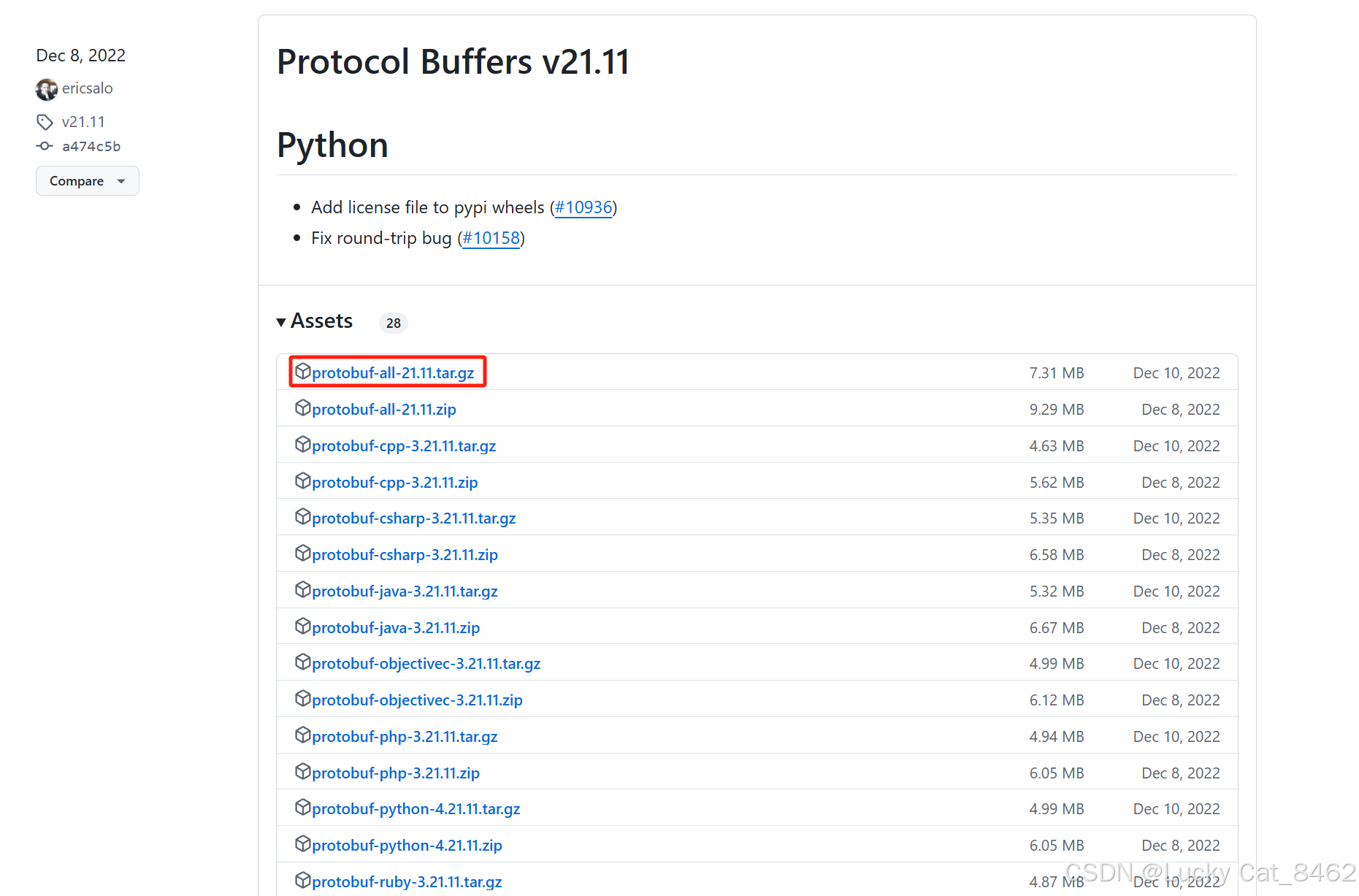Viewport: 1359px width, 896px height.
Task: Download protobuf-csharp-3.21.11.zip
Action: point(405,555)
